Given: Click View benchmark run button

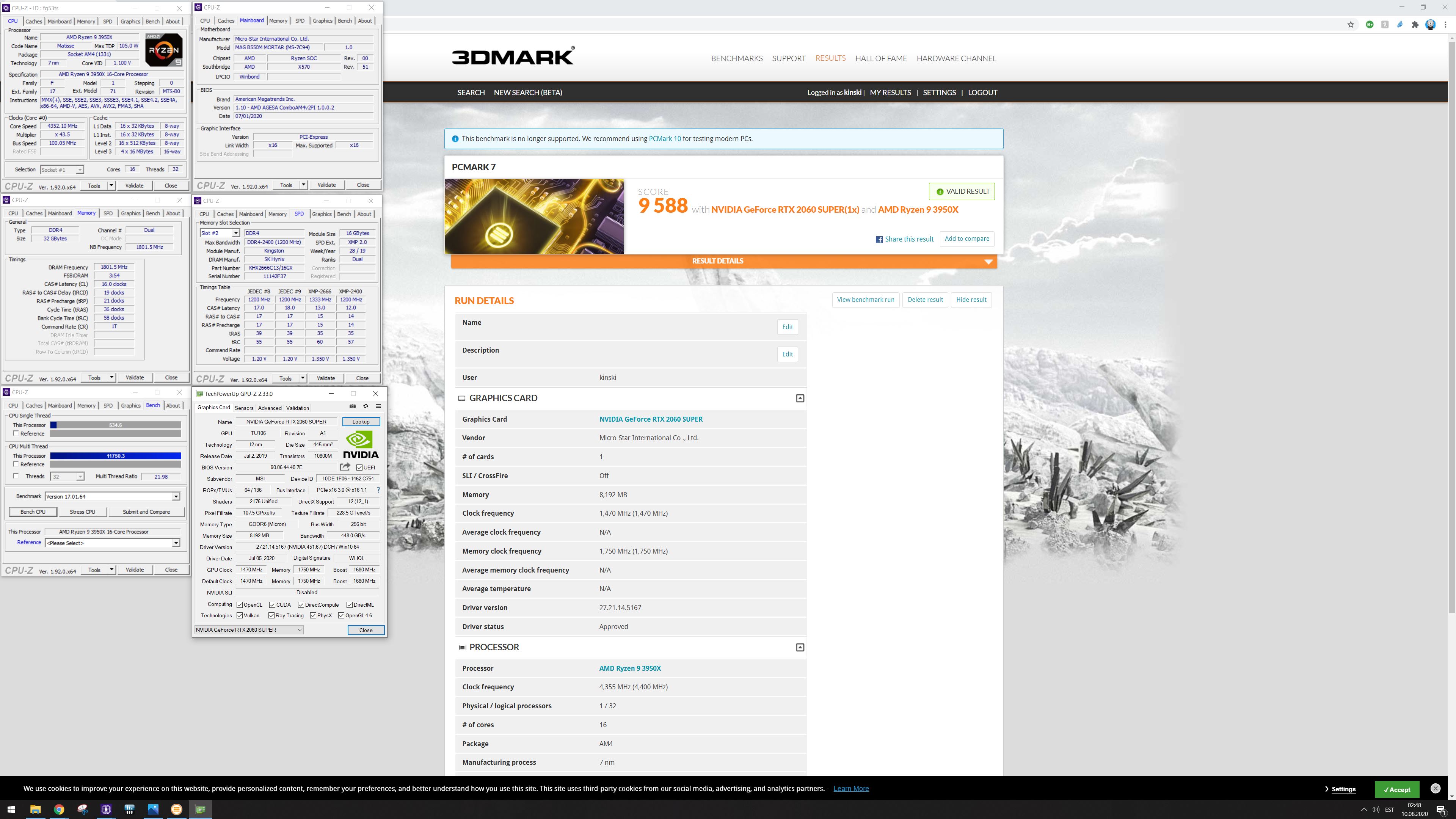Looking at the screenshot, I should point(865,300).
